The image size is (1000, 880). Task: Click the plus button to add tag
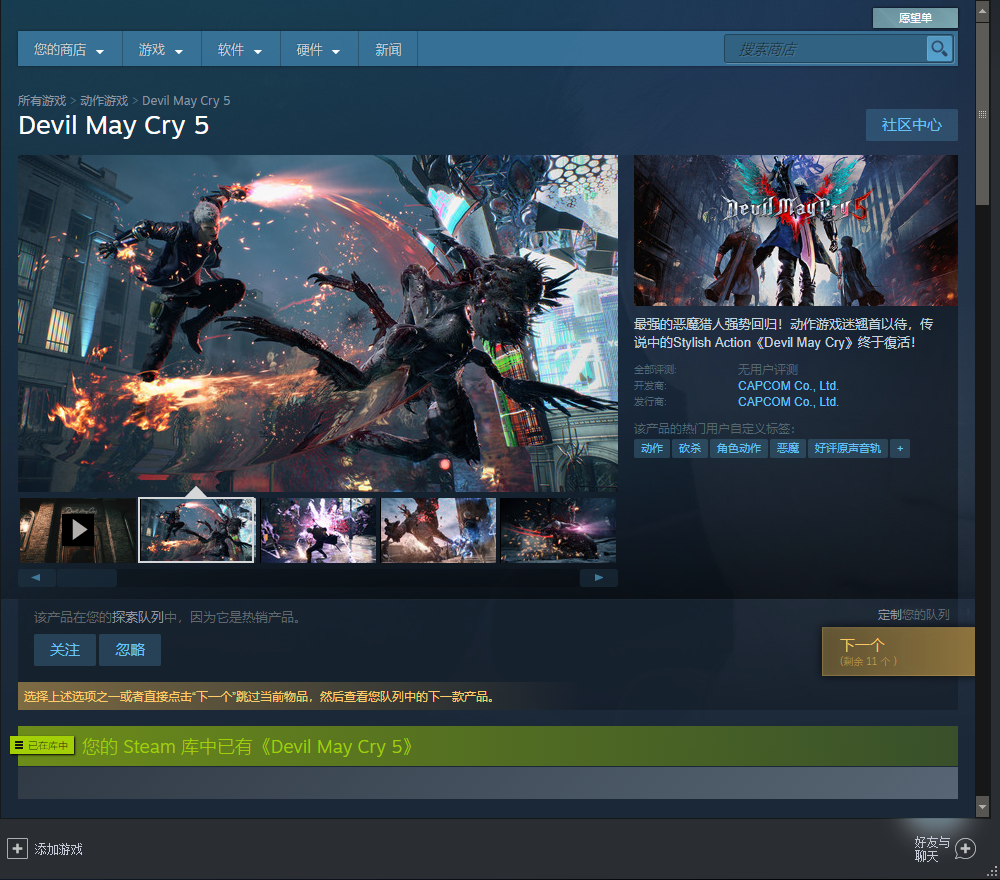pos(900,449)
